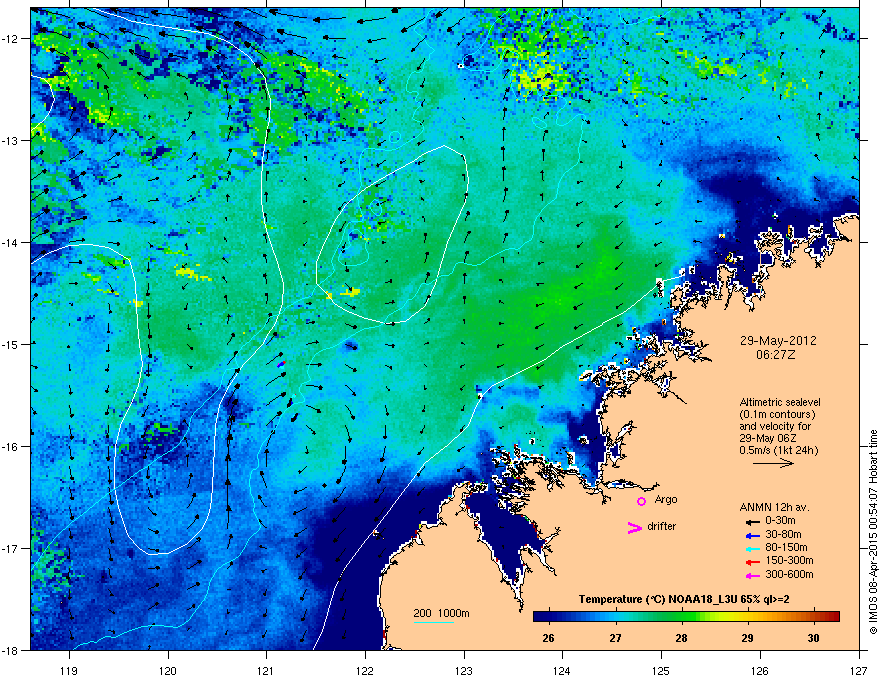
Task: Click latitude axis label -14
Action: [x=10, y=242]
